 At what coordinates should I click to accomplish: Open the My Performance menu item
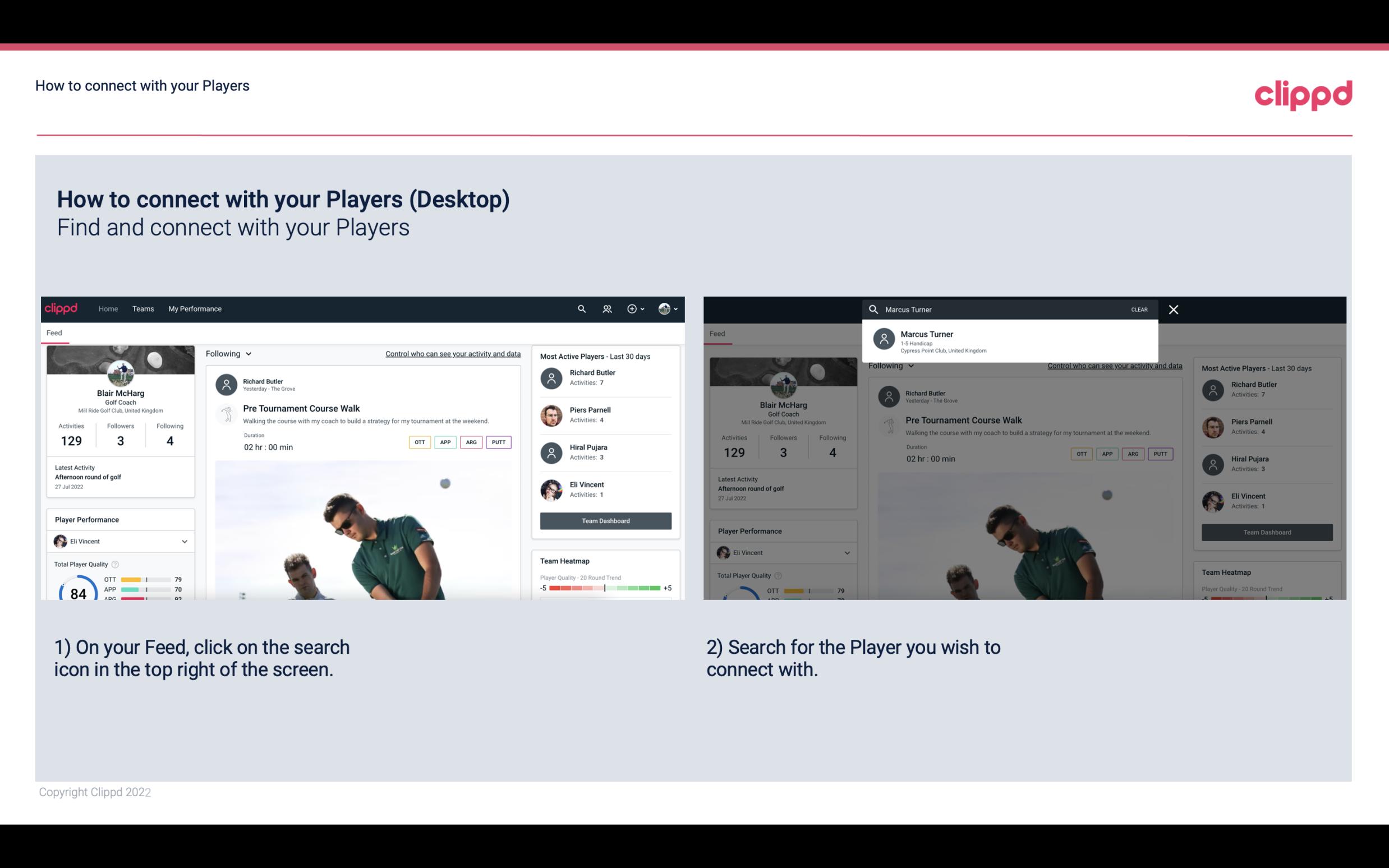[195, 308]
